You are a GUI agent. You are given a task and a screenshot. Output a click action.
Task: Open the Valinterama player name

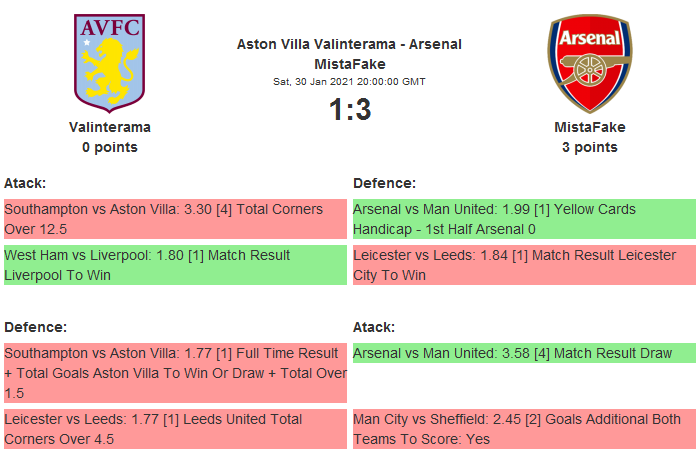(110, 127)
